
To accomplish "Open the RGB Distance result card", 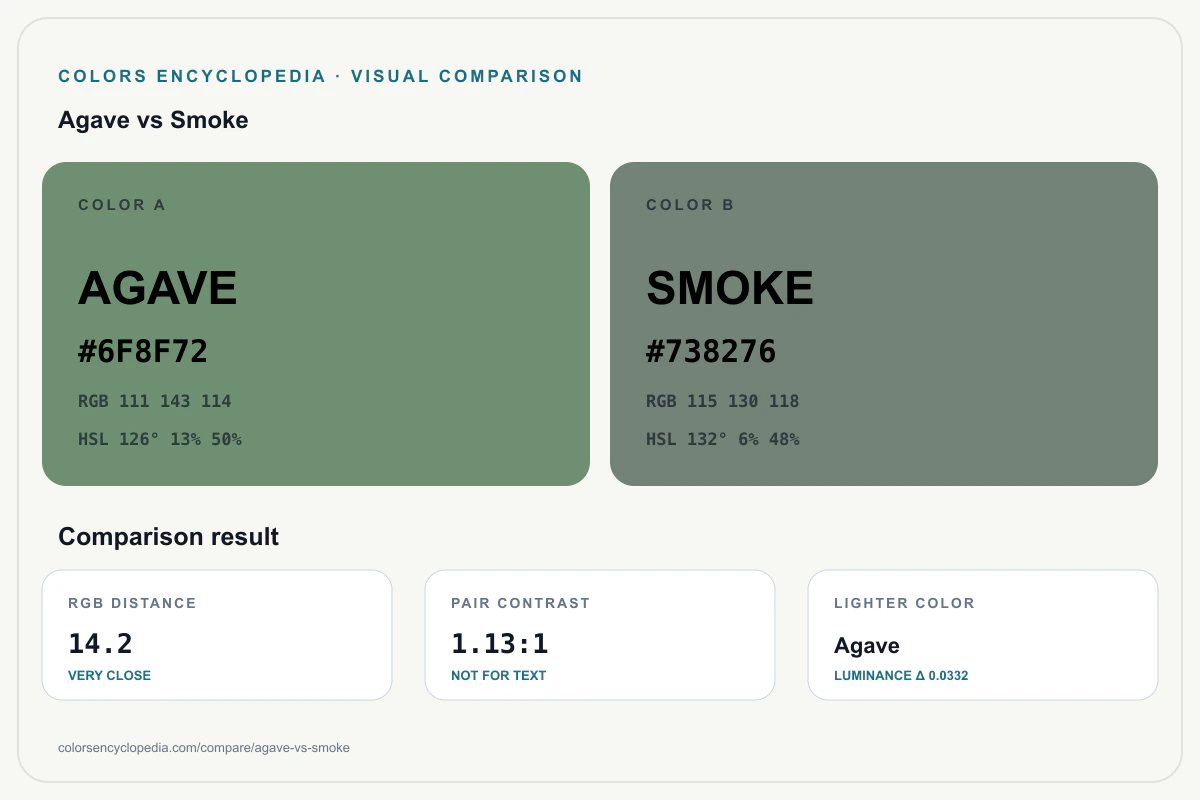I will click(217, 635).
